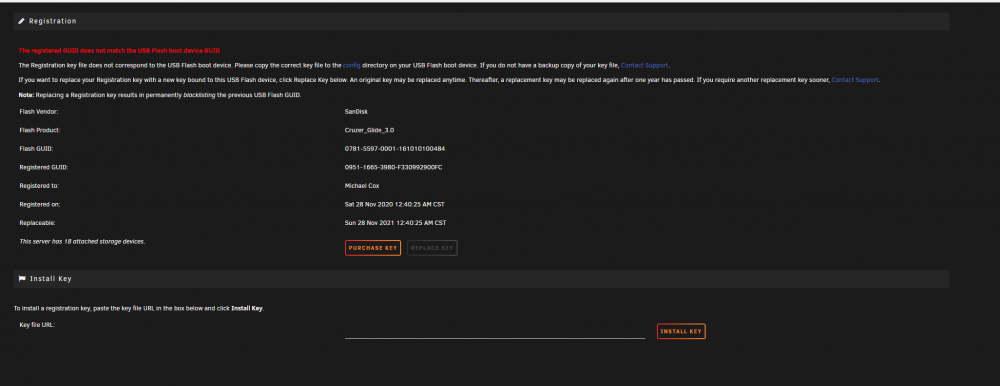Click the Registered GUID label

43,167
